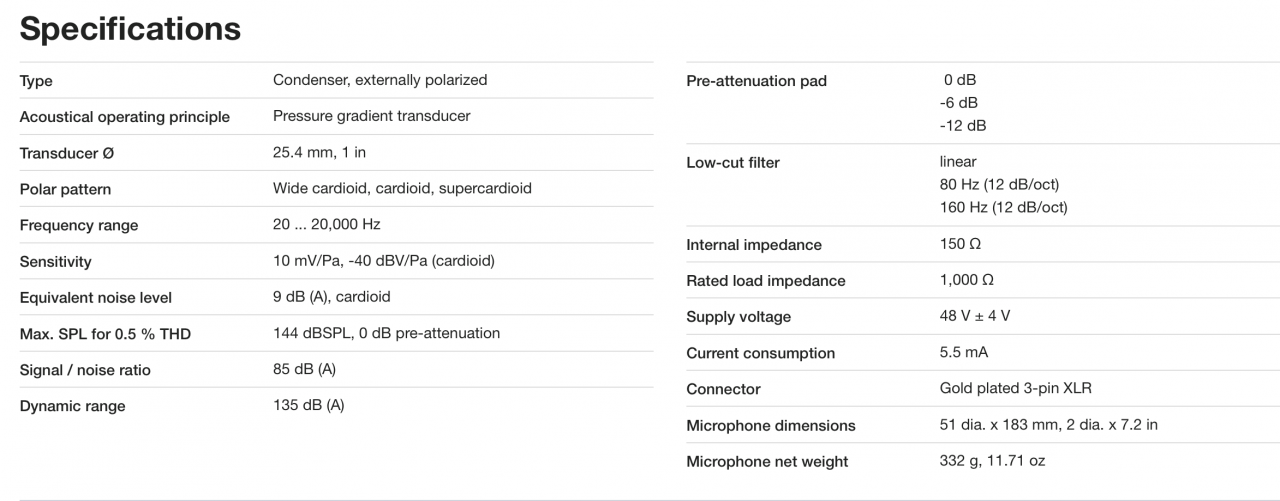1280x501 pixels.
Task: Click the Frequency range value
Action: point(326,225)
